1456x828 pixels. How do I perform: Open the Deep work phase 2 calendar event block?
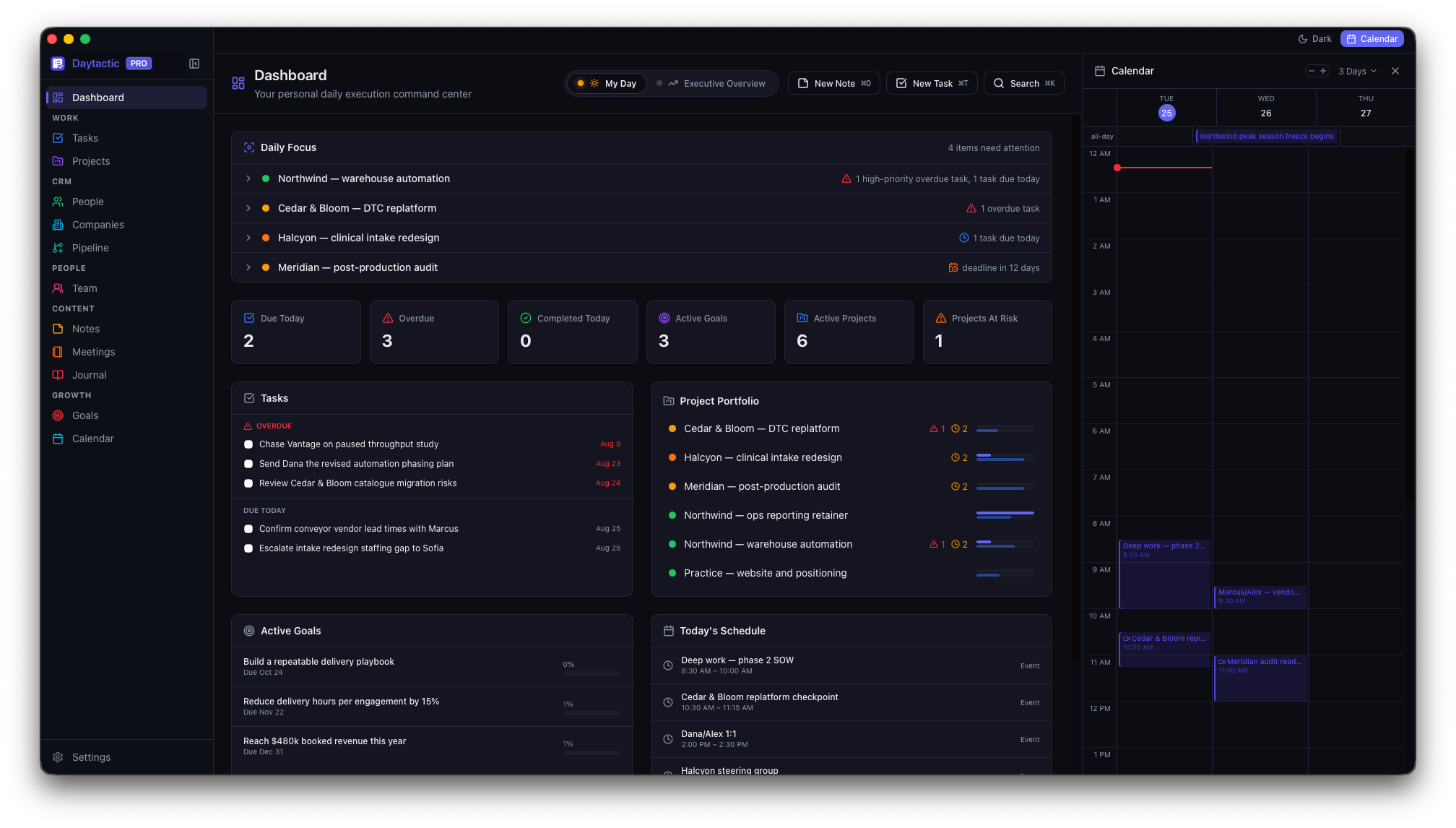[1164, 574]
